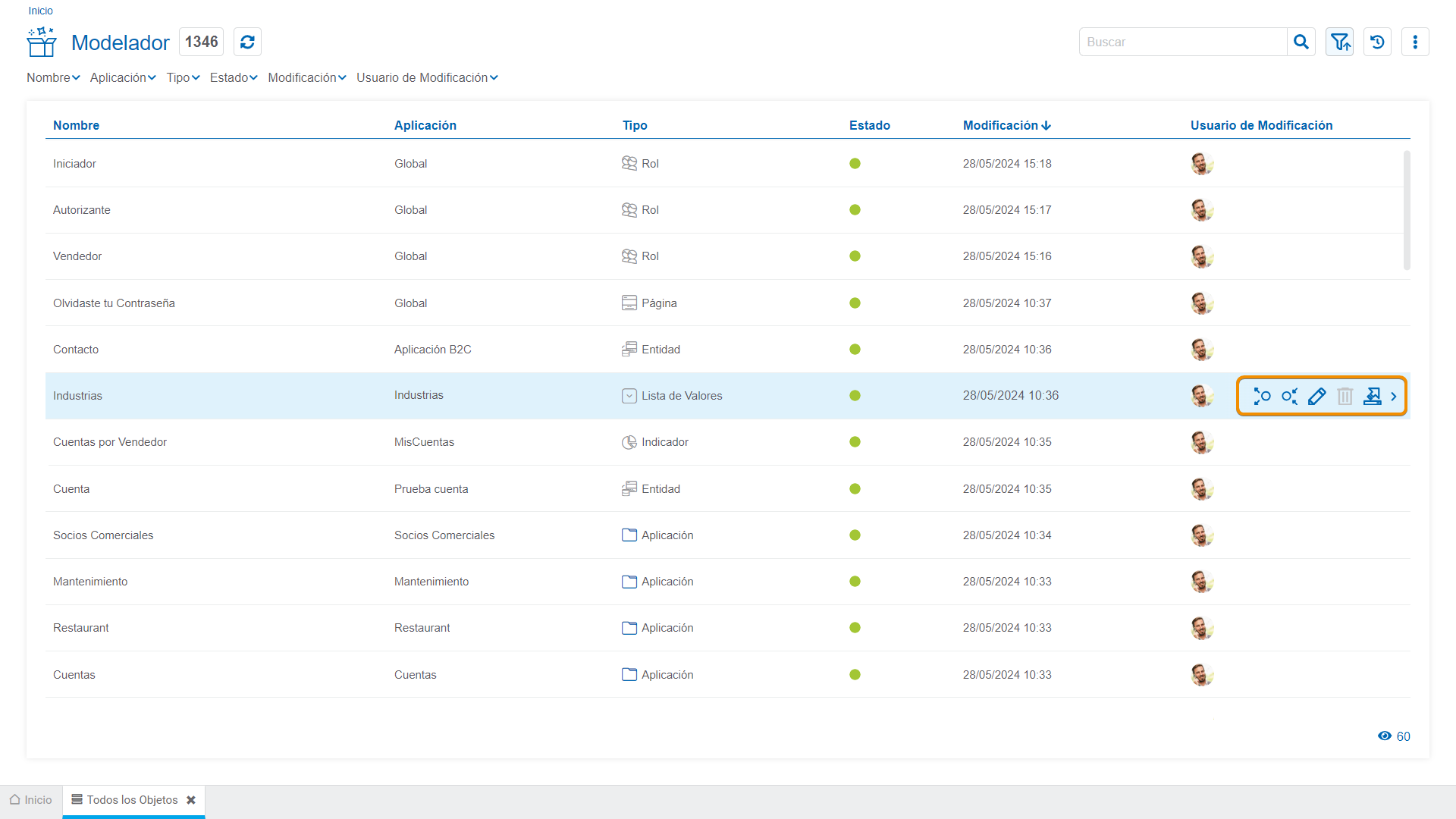Open the Tipo filter dropdown
The width and height of the screenshot is (1456, 819).
coord(183,77)
